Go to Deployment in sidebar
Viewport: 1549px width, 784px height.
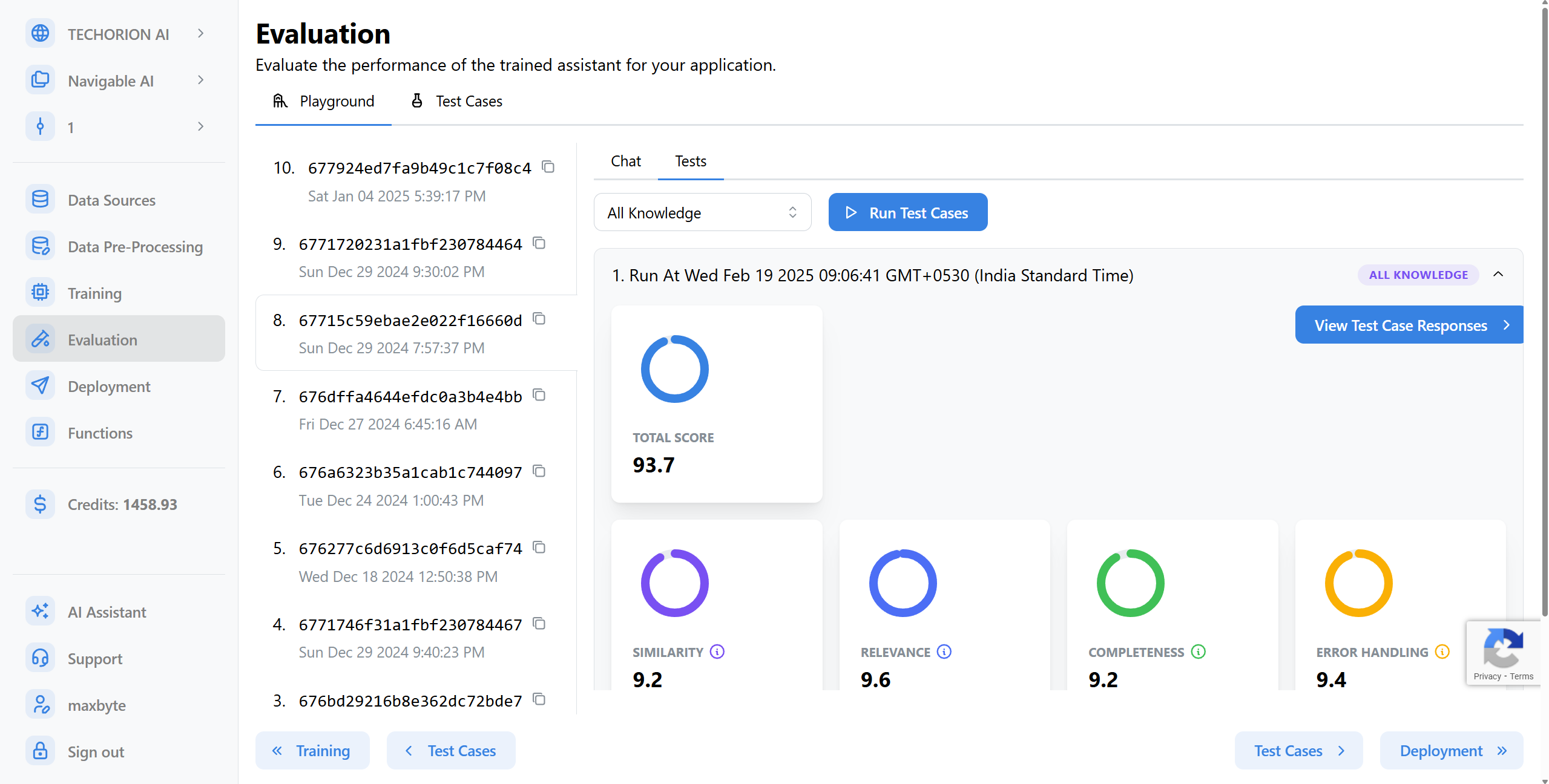click(109, 387)
